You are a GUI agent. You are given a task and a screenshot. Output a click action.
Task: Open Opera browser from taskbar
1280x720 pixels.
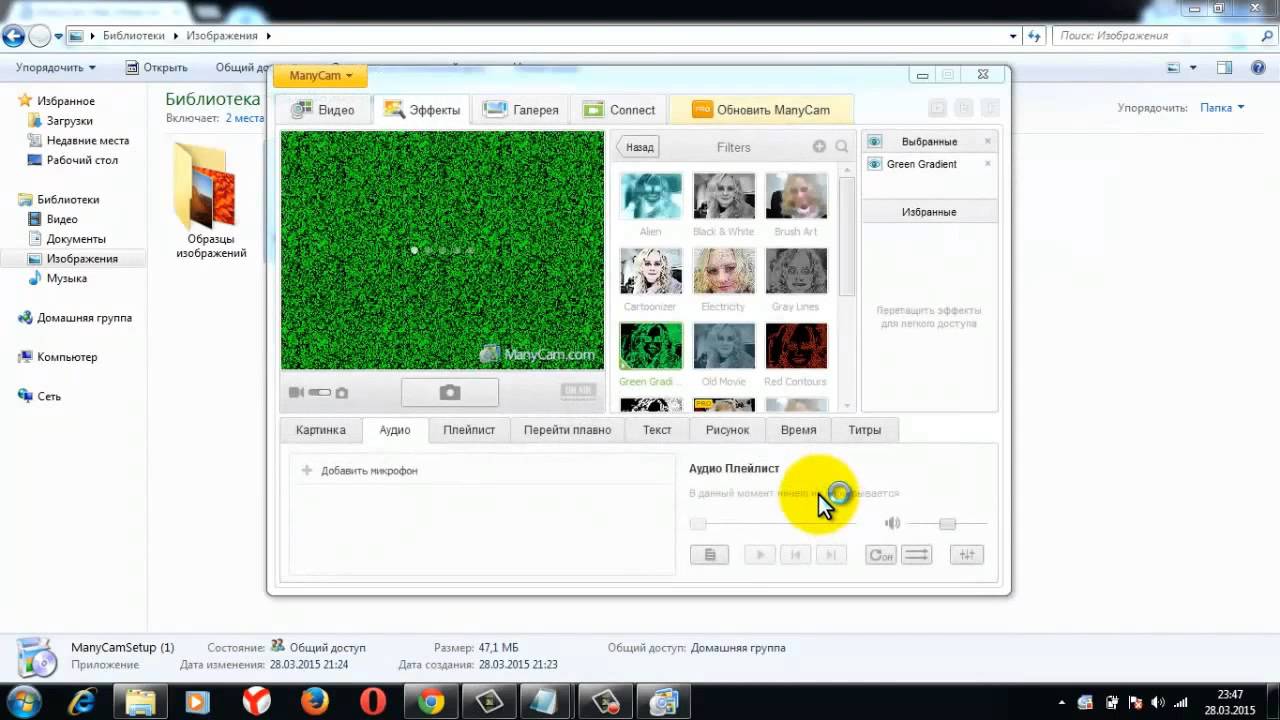pos(373,702)
